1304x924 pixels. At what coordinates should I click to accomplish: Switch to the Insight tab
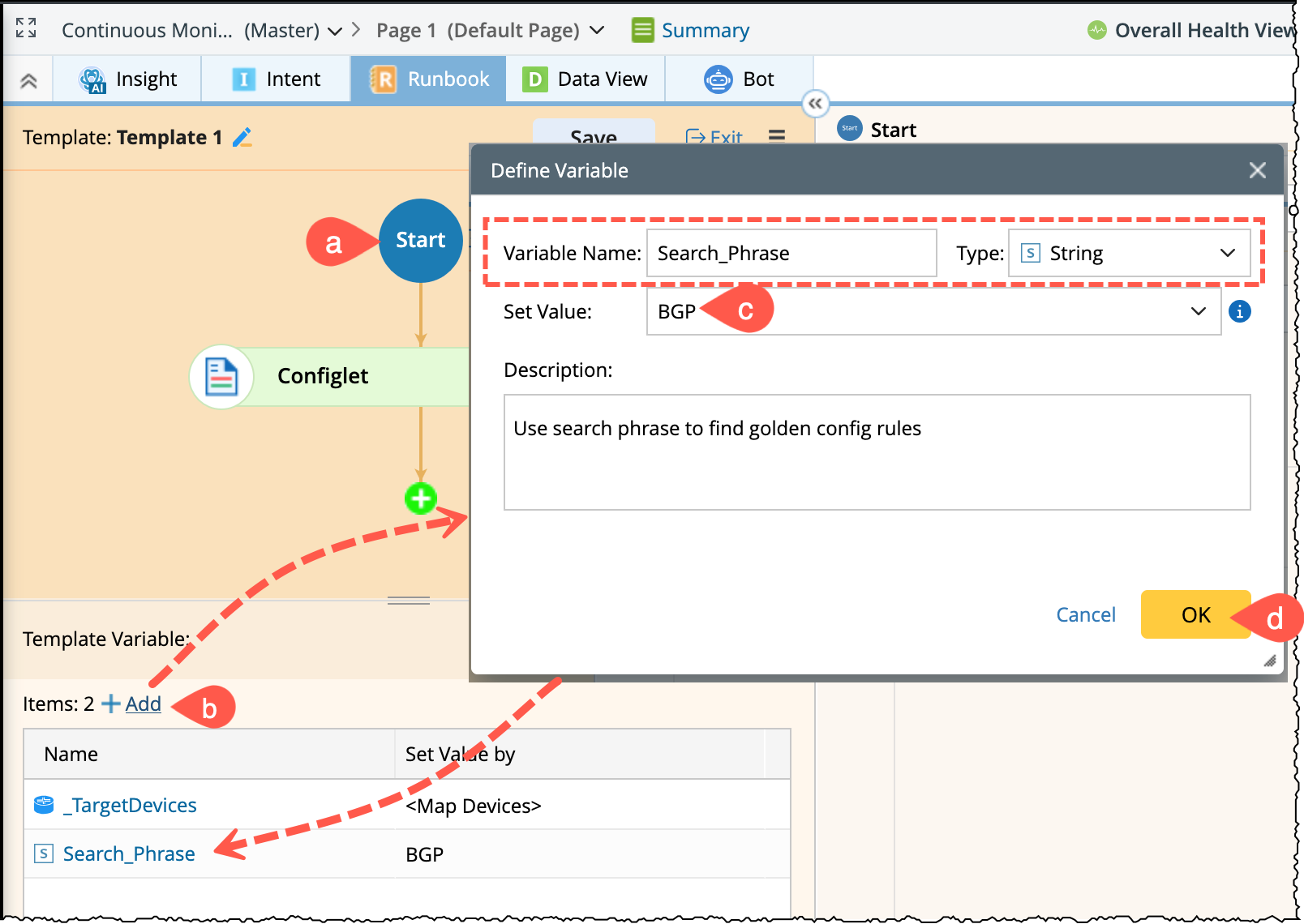point(128,79)
